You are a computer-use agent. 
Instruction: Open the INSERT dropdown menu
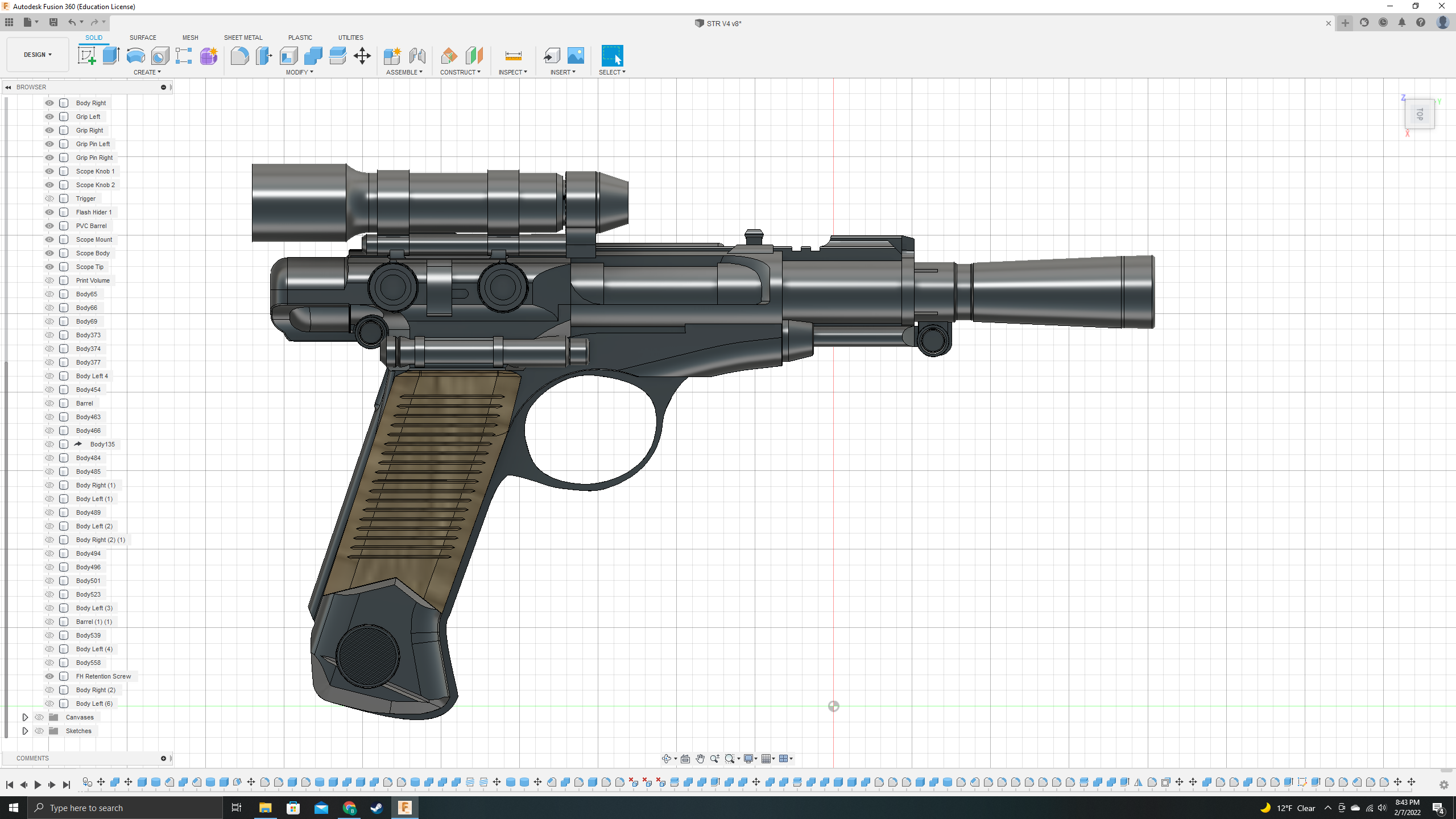coord(563,72)
